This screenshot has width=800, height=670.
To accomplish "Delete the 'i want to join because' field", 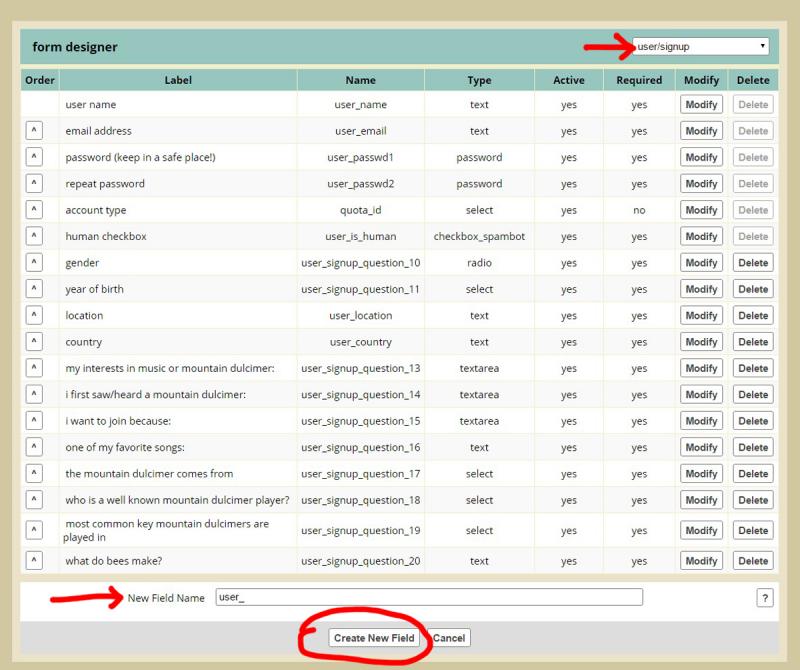I will pos(753,421).
